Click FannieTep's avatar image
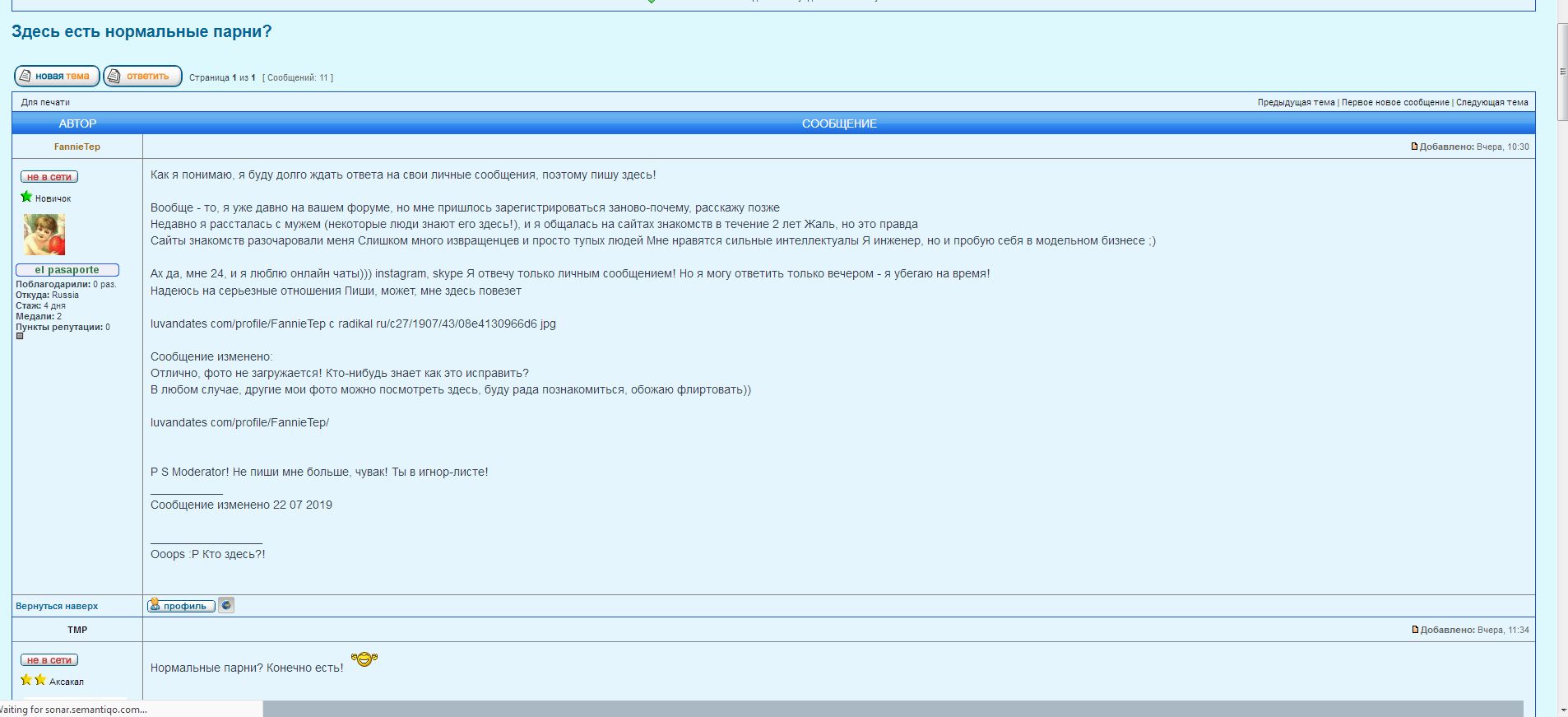1568x717 pixels. [44, 235]
